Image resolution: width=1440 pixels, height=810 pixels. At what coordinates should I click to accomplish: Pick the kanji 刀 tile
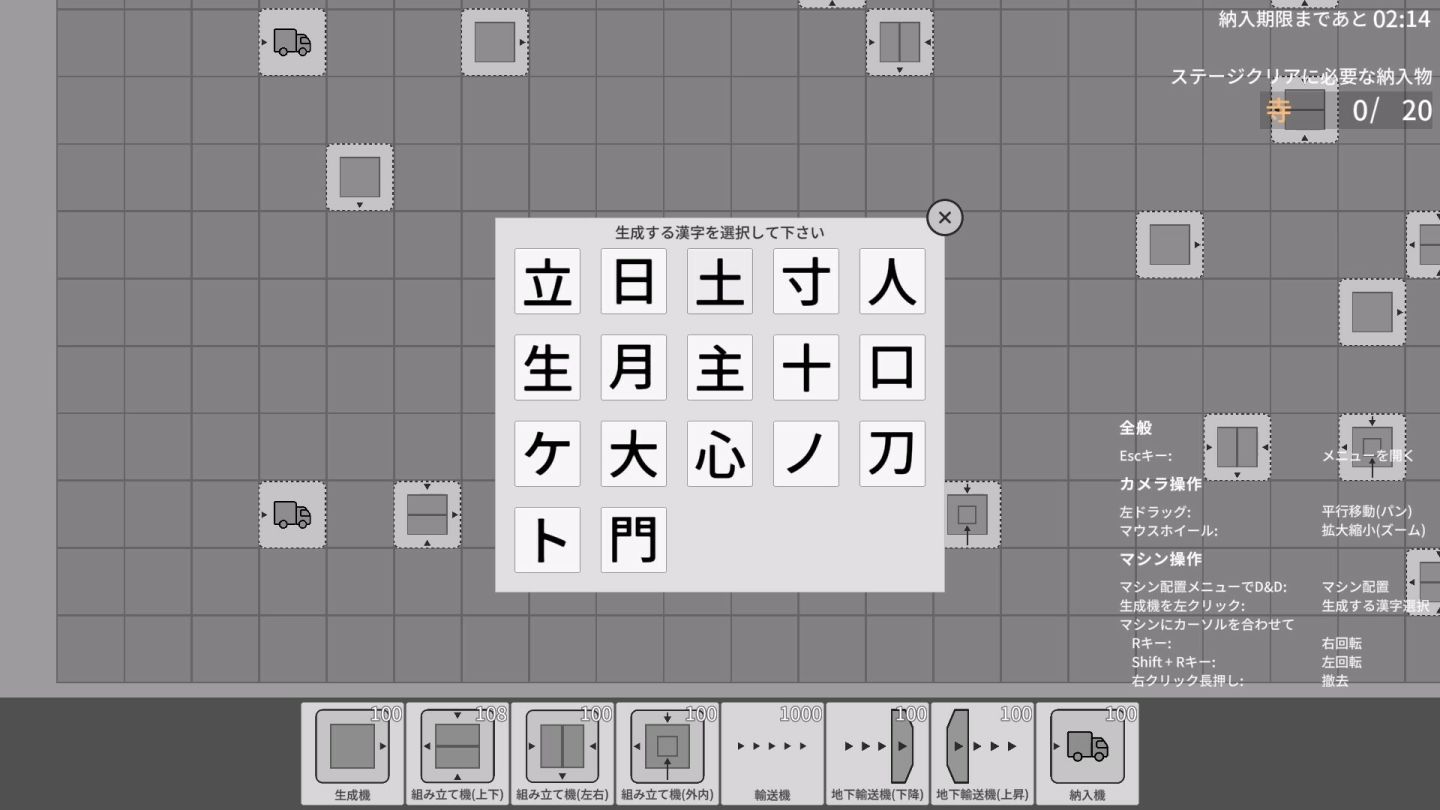click(892, 454)
